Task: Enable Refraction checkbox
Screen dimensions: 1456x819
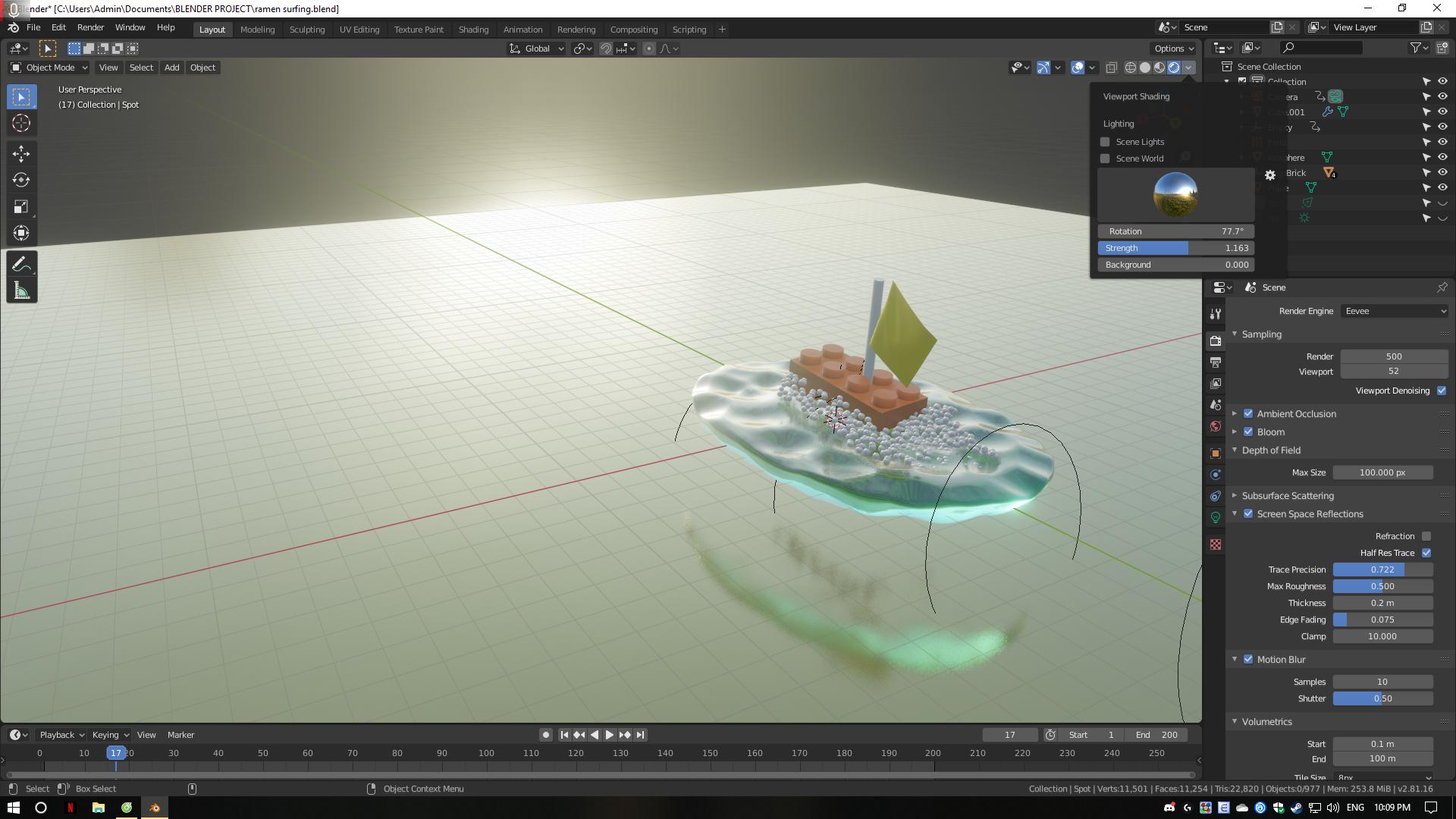Action: click(x=1426, y=536)
